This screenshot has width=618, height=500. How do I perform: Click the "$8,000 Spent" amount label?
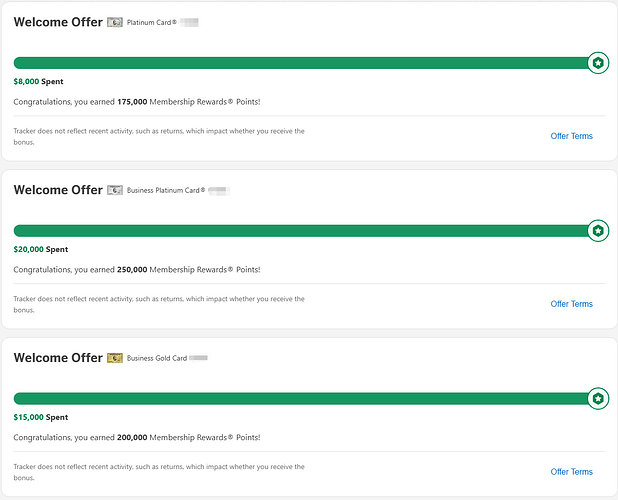coord(41,82)
